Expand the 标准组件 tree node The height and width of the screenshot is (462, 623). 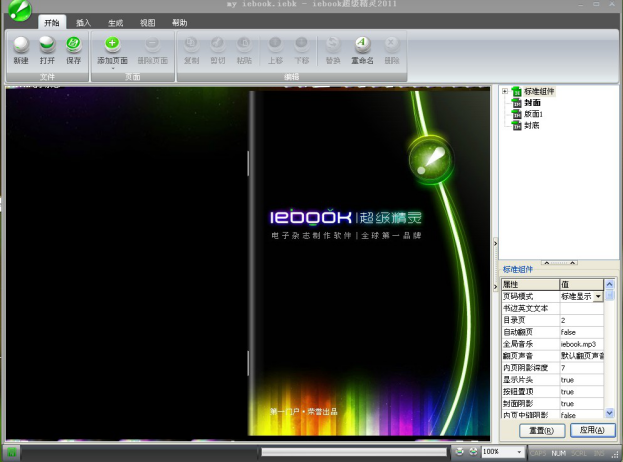point(505,92)
